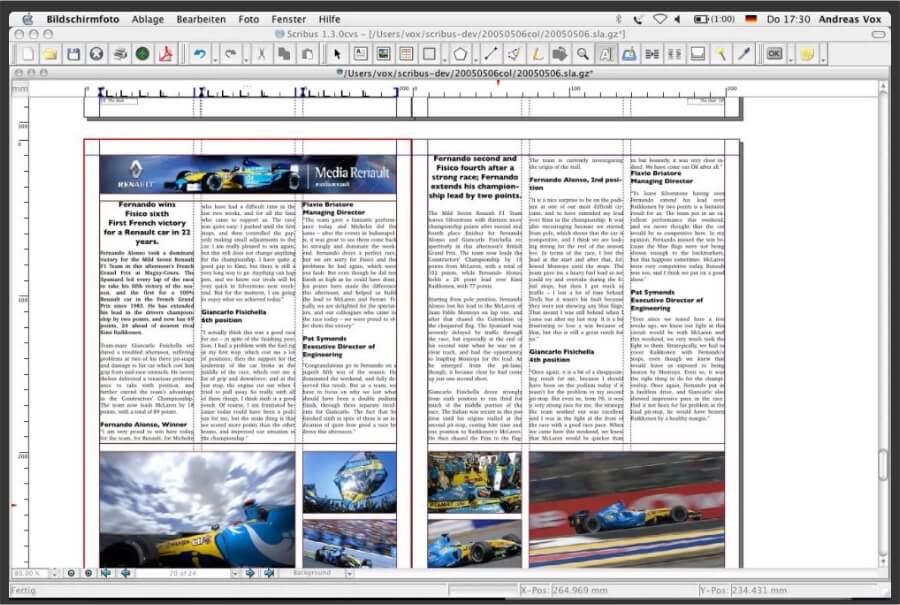
Task: Select the Insert Table tool
Action: [x=406, y=55]
